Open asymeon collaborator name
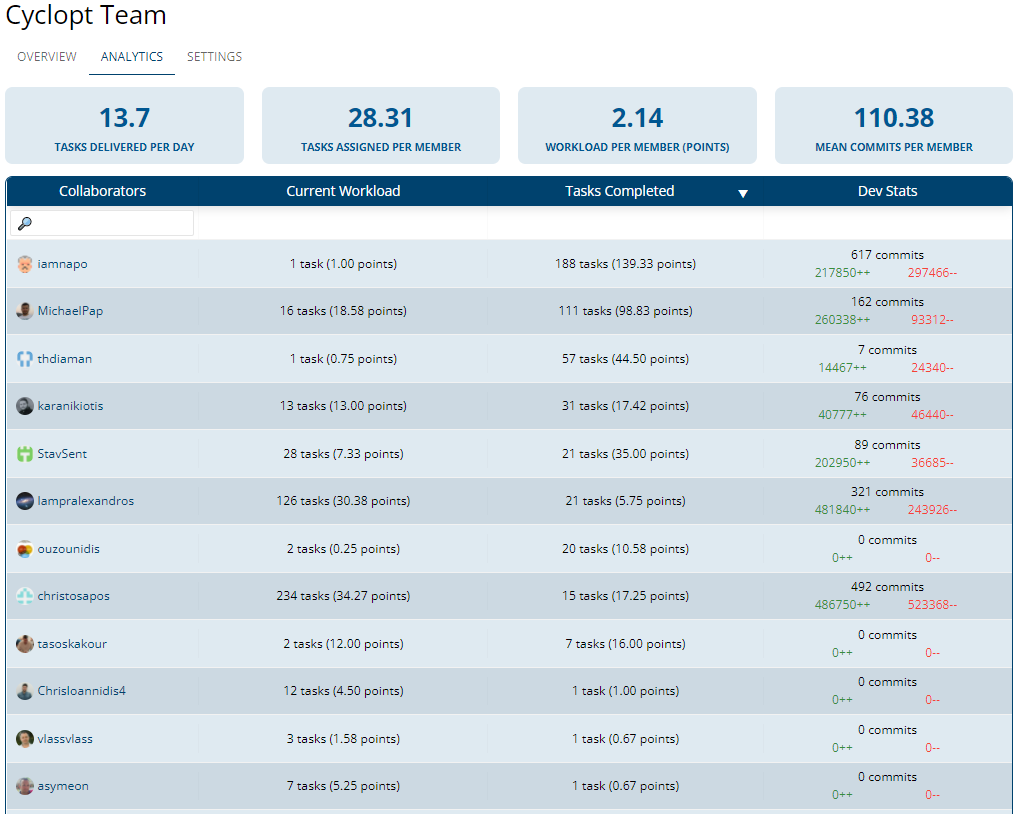Viewport: 1019px width, 814px height. 63,785
